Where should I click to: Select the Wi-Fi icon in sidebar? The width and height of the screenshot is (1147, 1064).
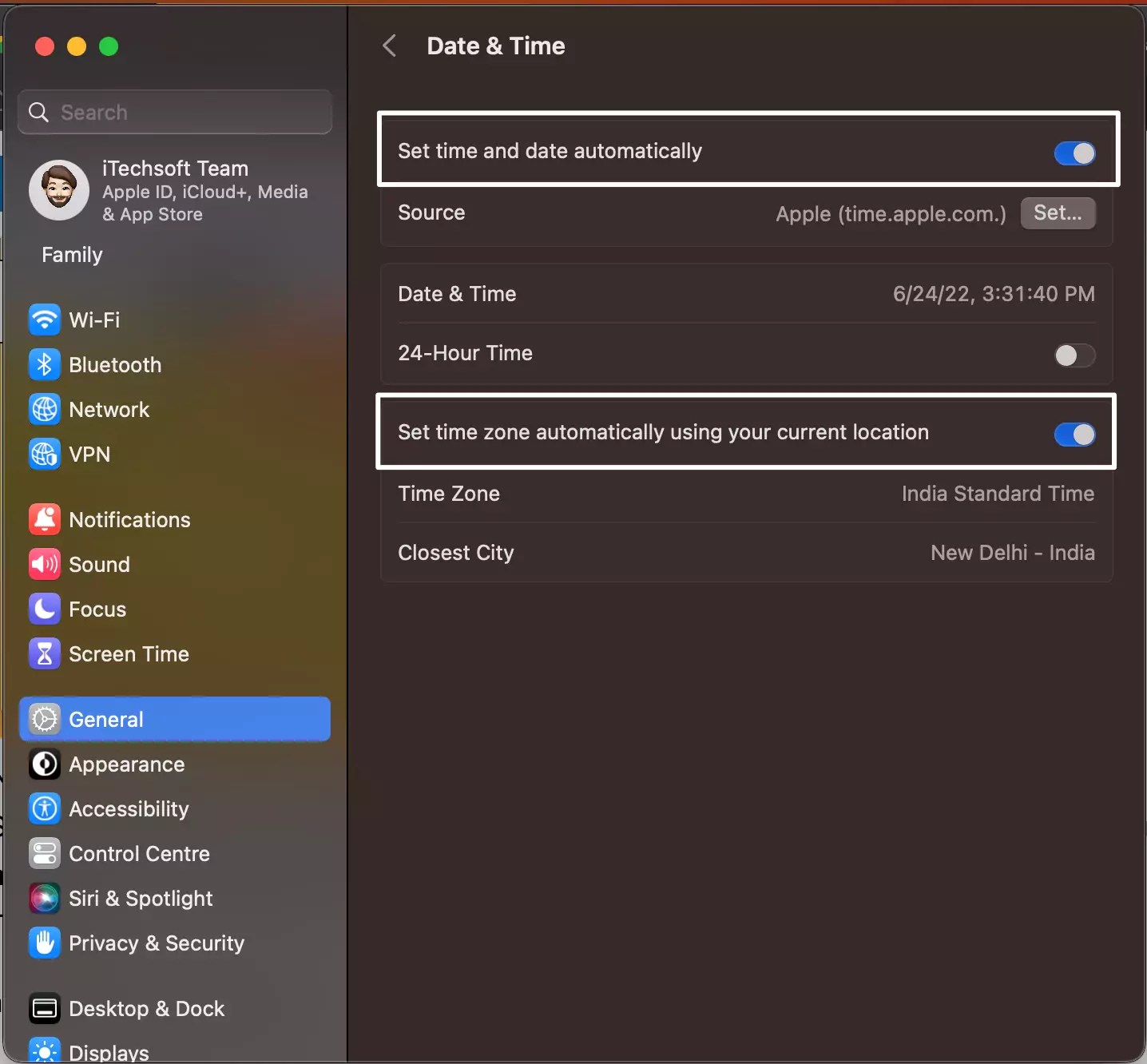[x=44, y=320]
